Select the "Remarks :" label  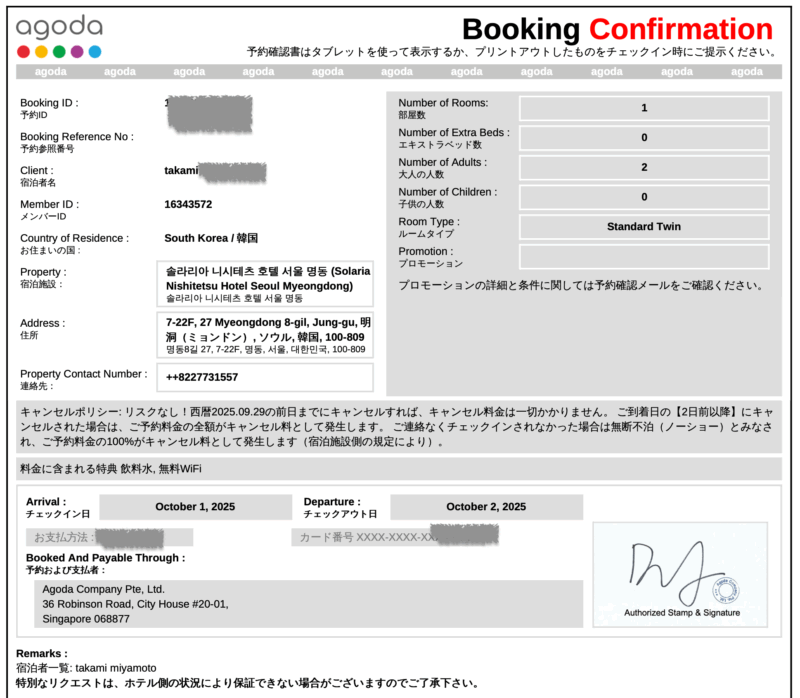(x=42, y=654)
